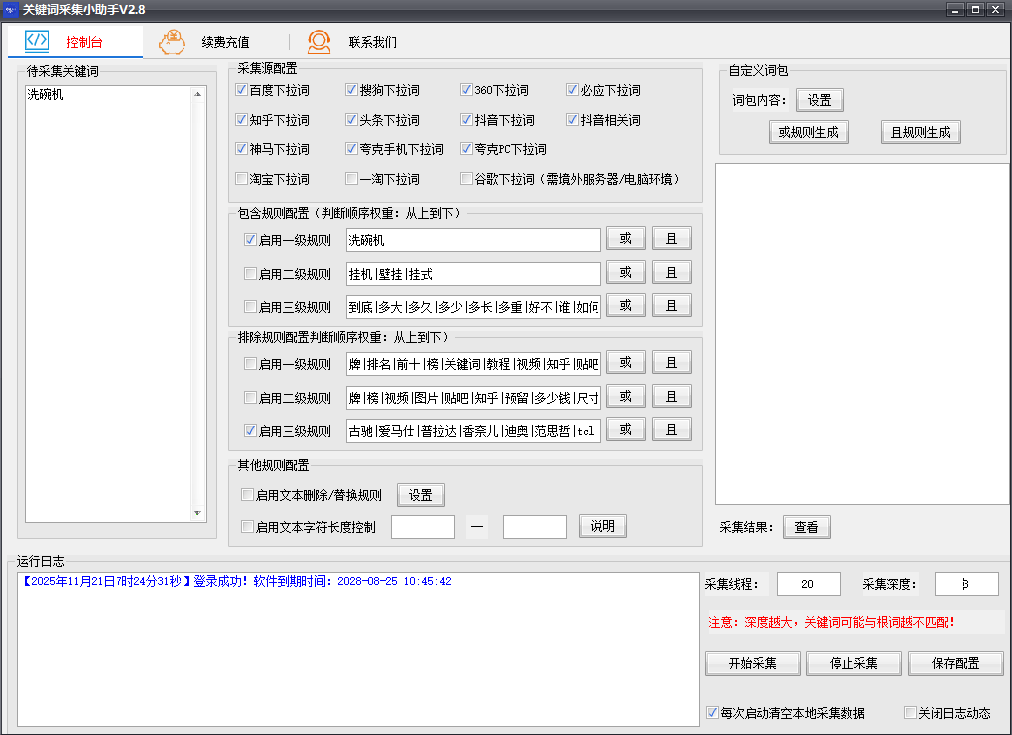Viewport: 1012px width, 735px height.
Task: Click the include first-level rule text field
Action: click(x=473, y=240)
